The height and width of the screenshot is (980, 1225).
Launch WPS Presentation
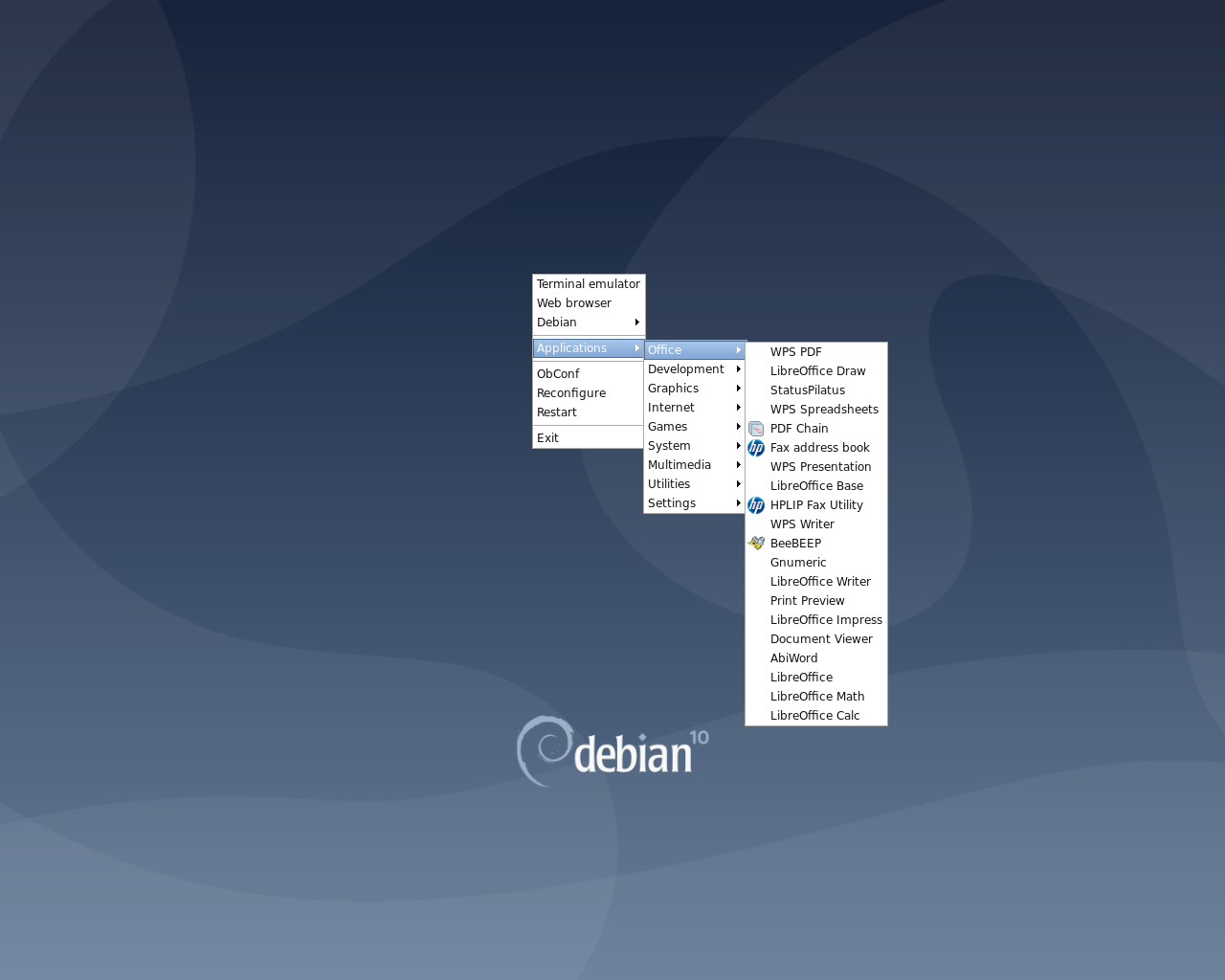(816, 467)
